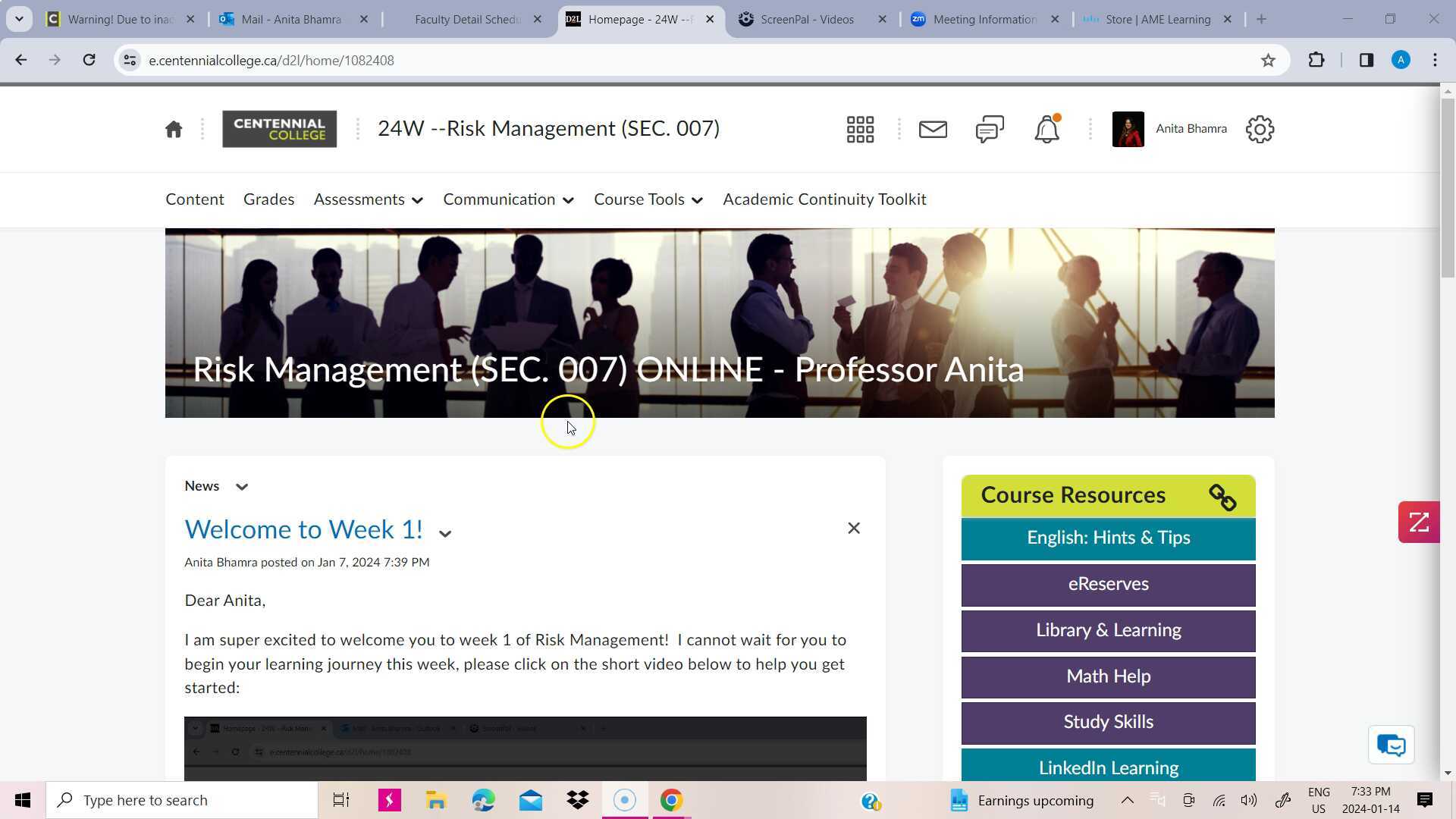The width and height of the screenshot is (1456, 819).
Task: Open the chat support widget bubble
Action: (1391, 745)
